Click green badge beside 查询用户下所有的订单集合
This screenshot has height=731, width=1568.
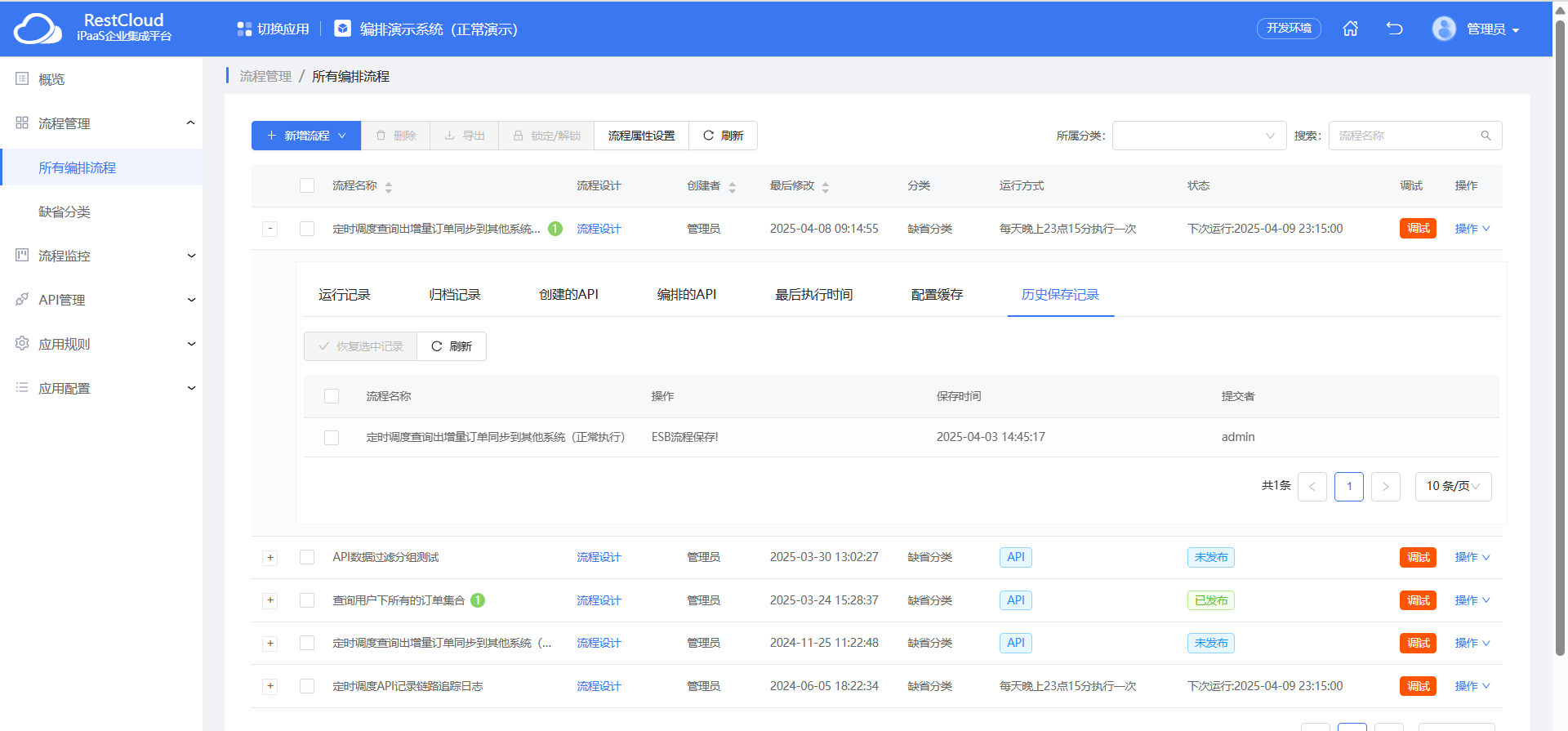(x=478, y=600)
